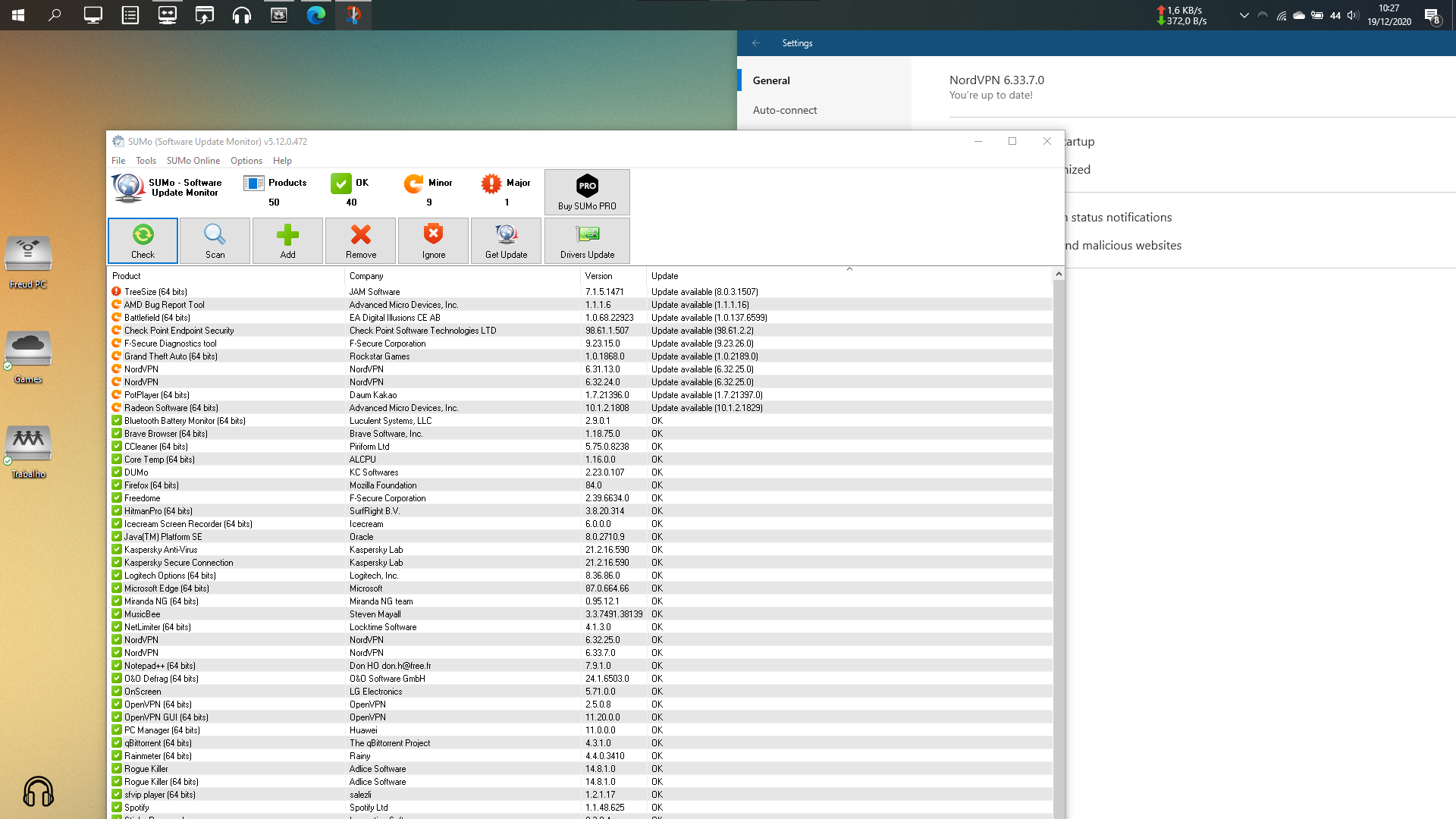Select the Grand Theft Auto row

click(x=171, y=356)
